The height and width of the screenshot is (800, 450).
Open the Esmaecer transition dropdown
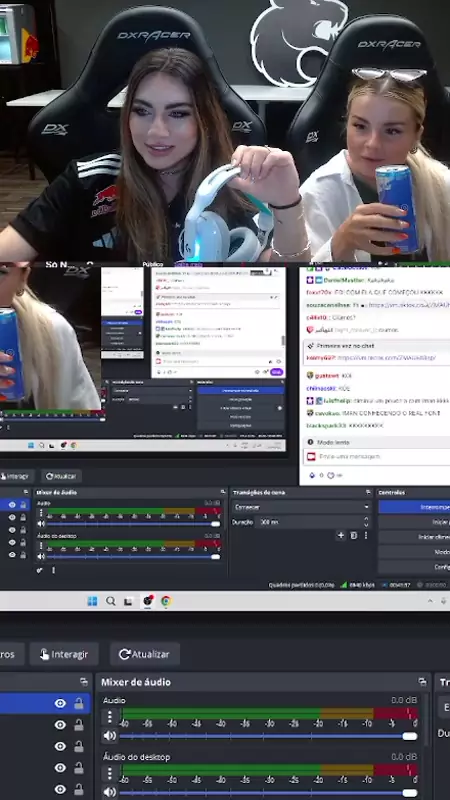pos(302,507)
